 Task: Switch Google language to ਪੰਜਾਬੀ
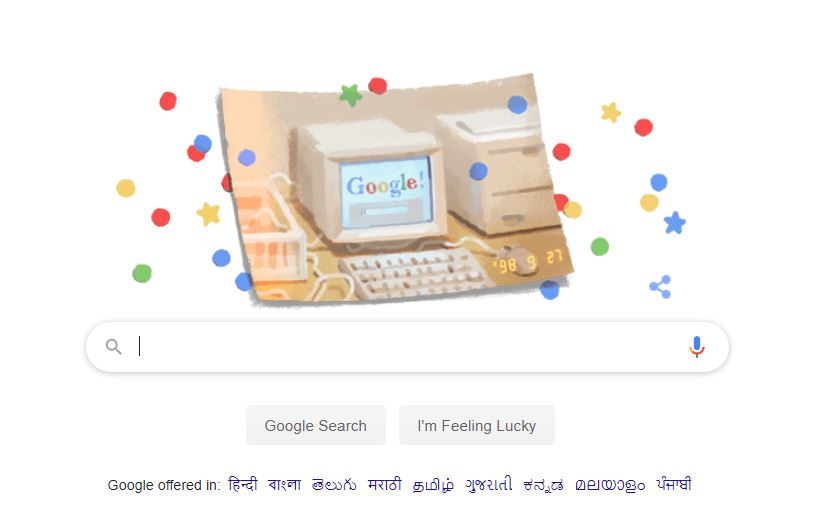(x=674, y=484)
